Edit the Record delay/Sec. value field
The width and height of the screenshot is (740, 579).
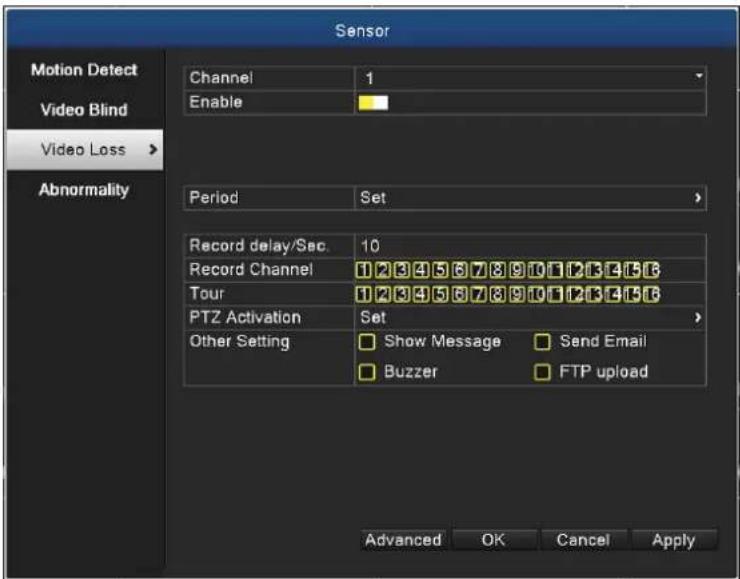pos(530,245)
